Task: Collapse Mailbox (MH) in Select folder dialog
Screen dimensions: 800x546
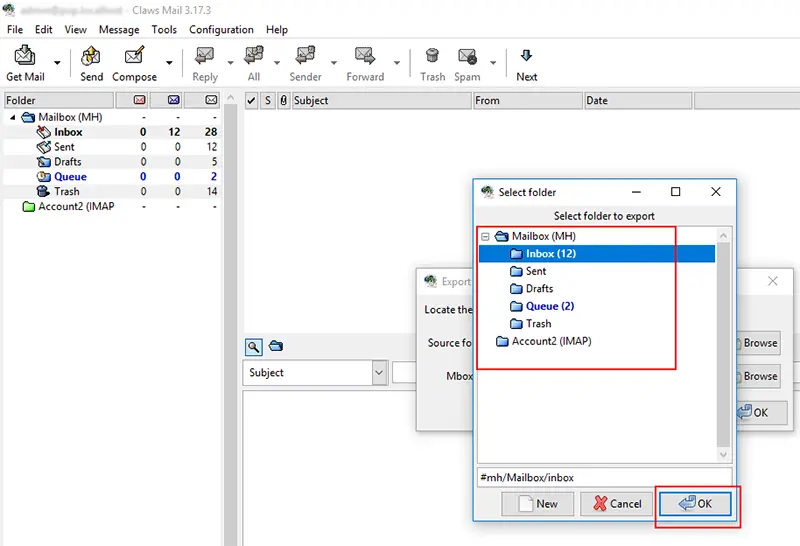Action: [485, 236]
